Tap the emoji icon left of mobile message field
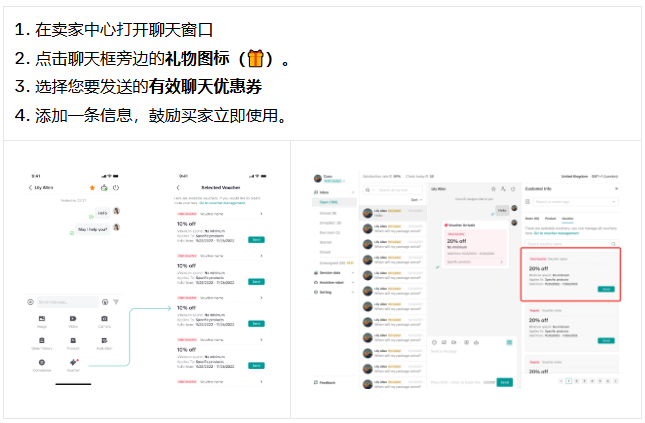The height and width of the screenshot is (423, 645). pos(30,302)
